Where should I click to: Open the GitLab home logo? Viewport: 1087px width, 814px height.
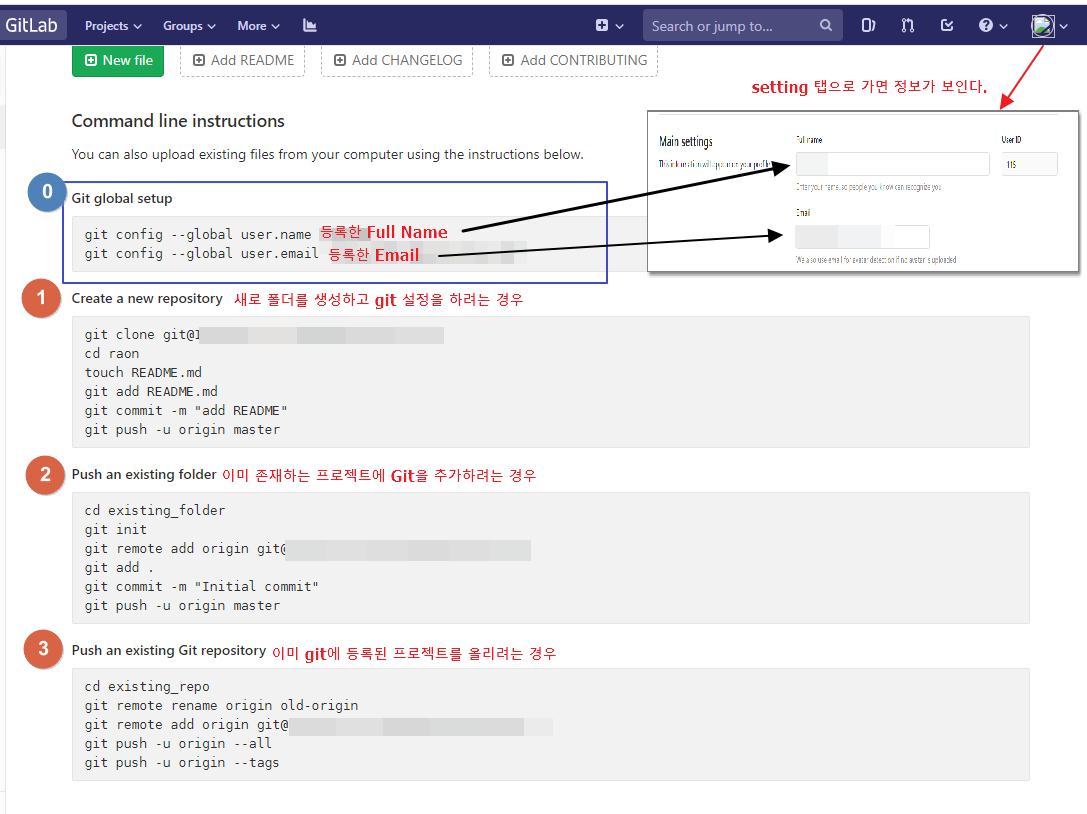32,26
